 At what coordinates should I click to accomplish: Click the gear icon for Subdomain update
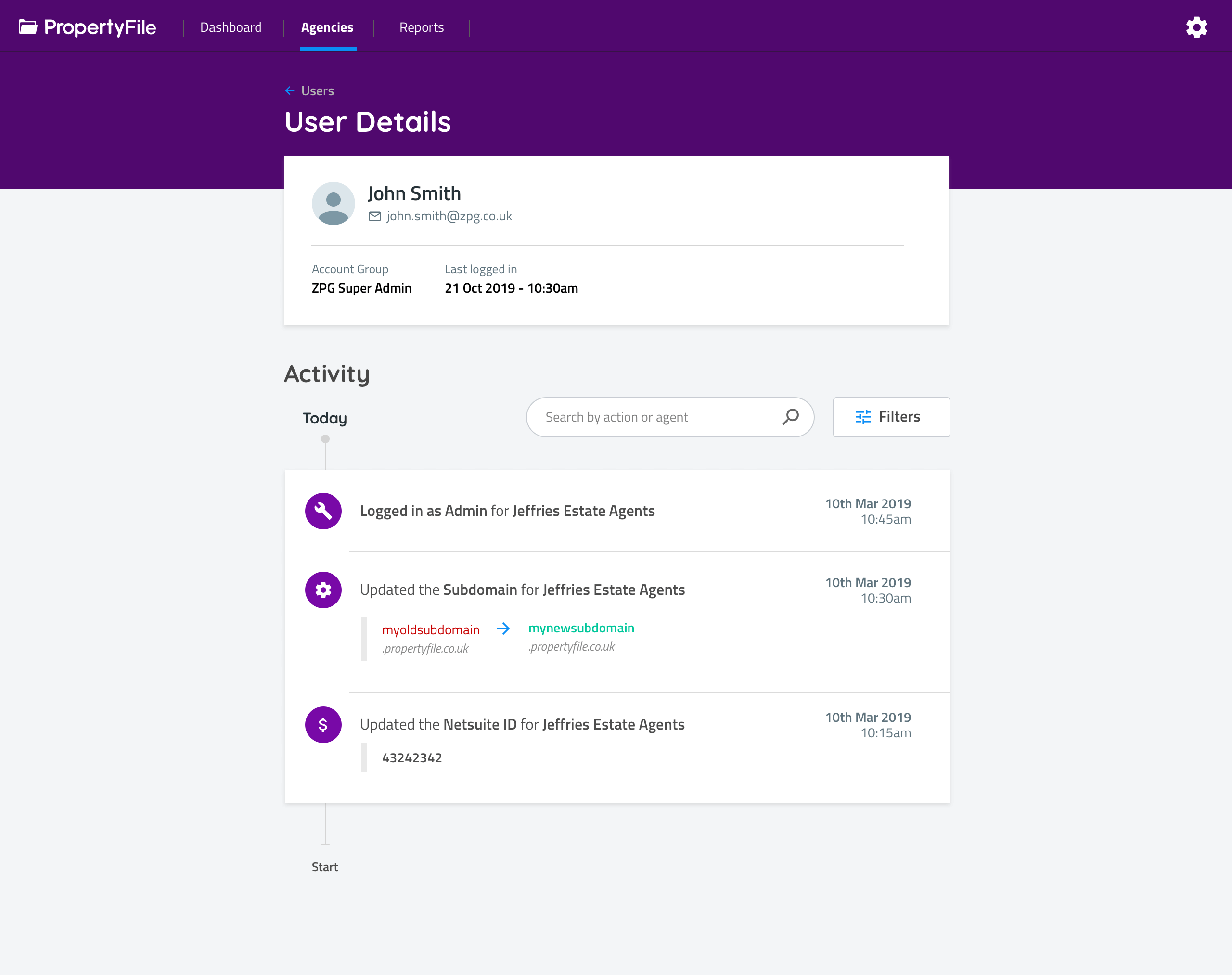[x=323, y=590]
